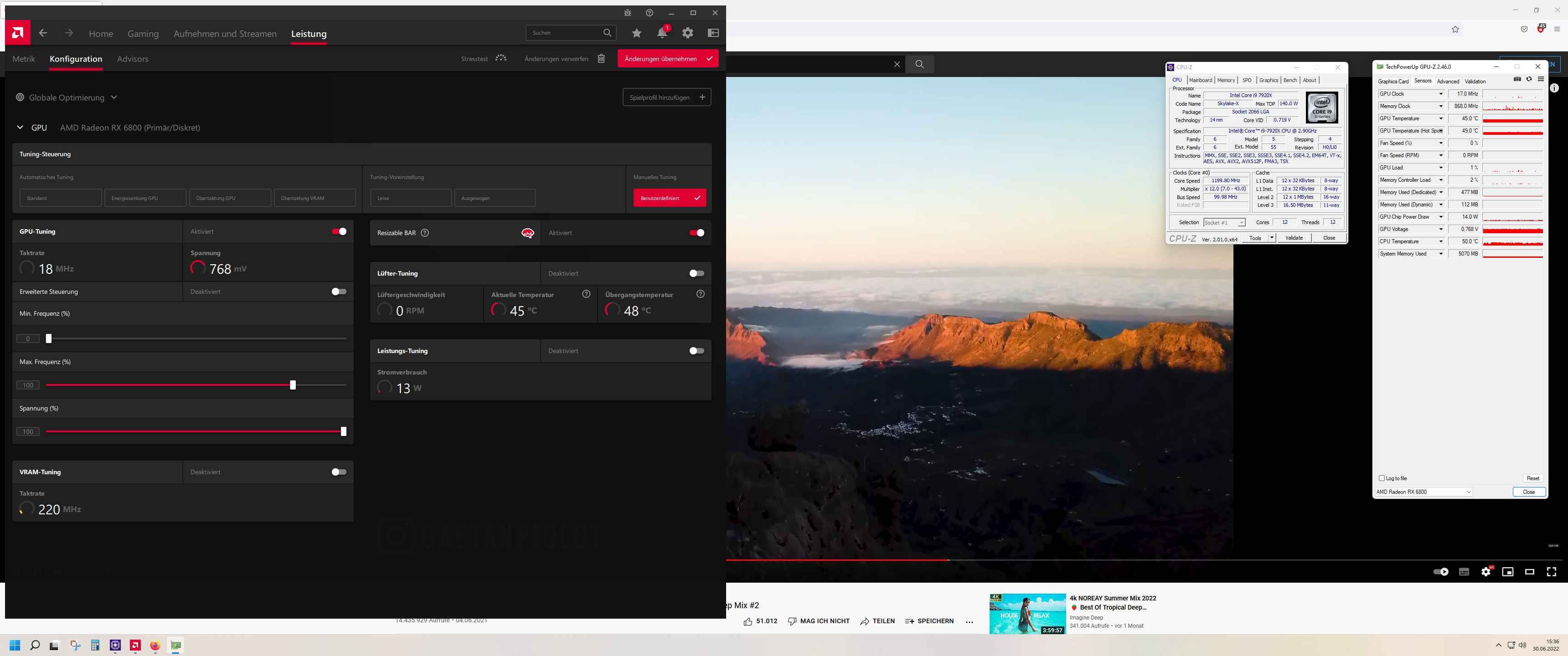Click the Änderungen übernehmen button

(x=668, y=58)
